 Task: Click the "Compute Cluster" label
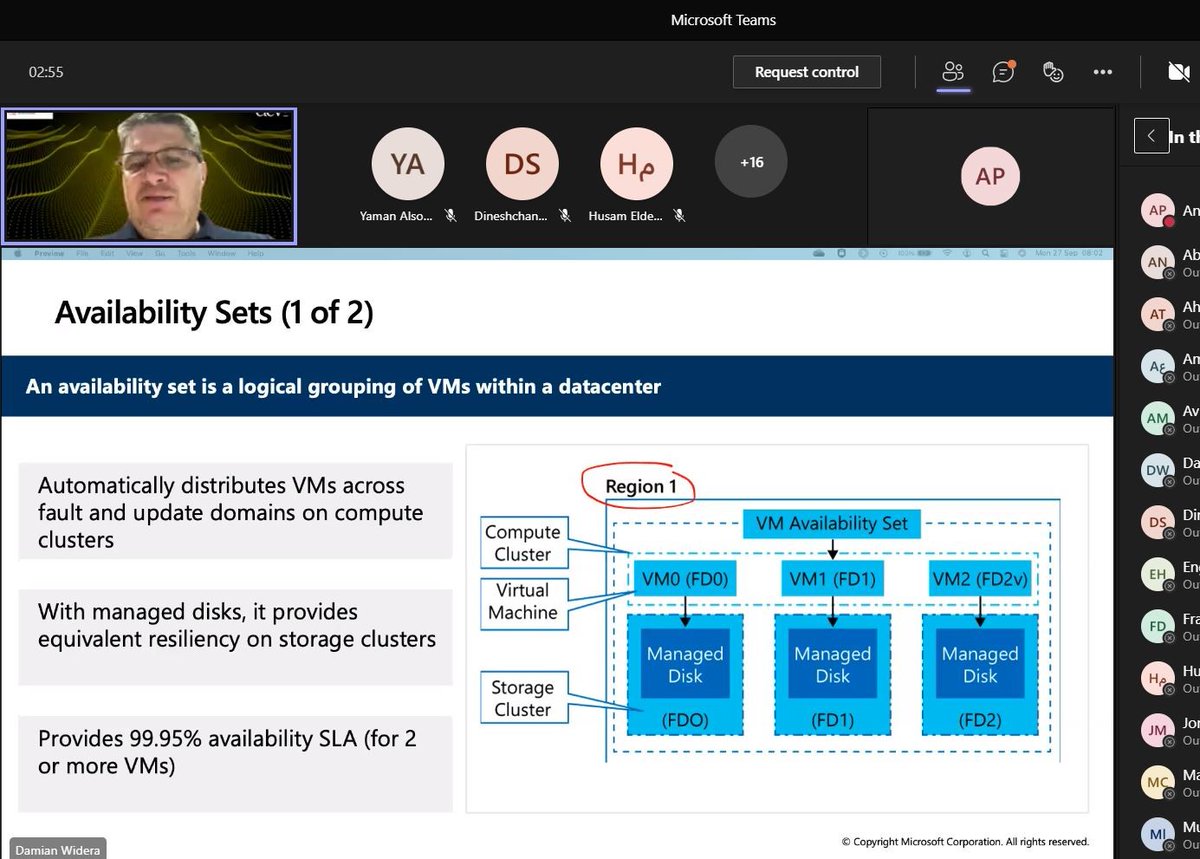pos(522,543)
